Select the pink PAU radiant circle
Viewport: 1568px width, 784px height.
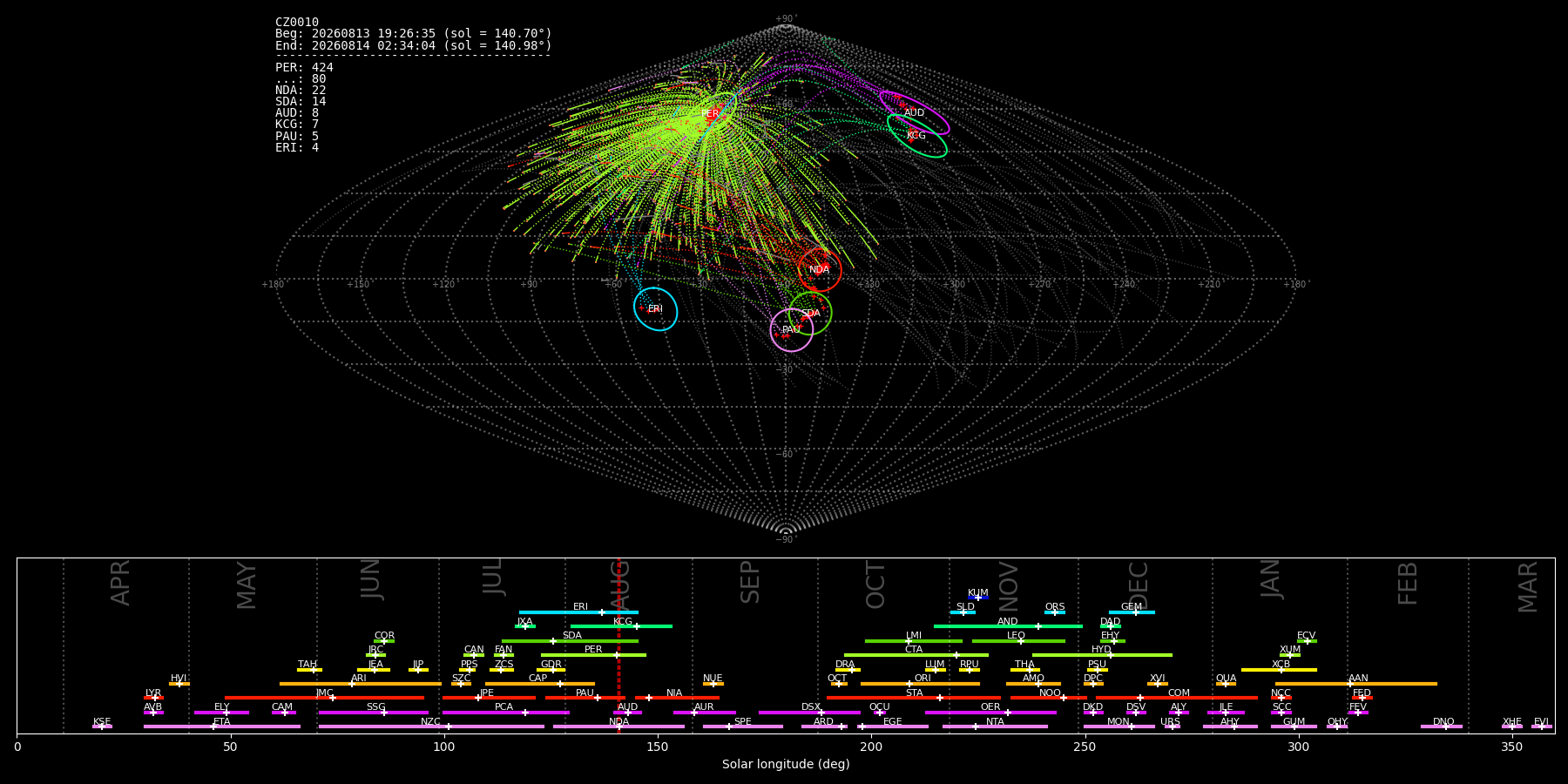[792, 330]
